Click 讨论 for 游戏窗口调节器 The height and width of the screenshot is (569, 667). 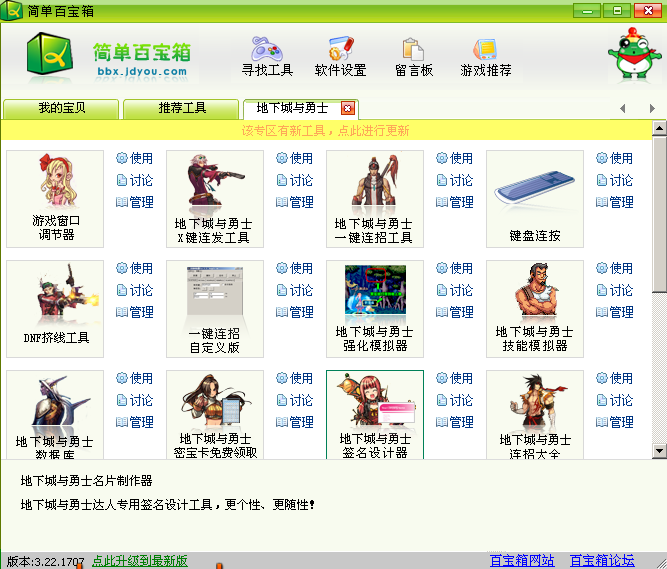pos(134,180)
